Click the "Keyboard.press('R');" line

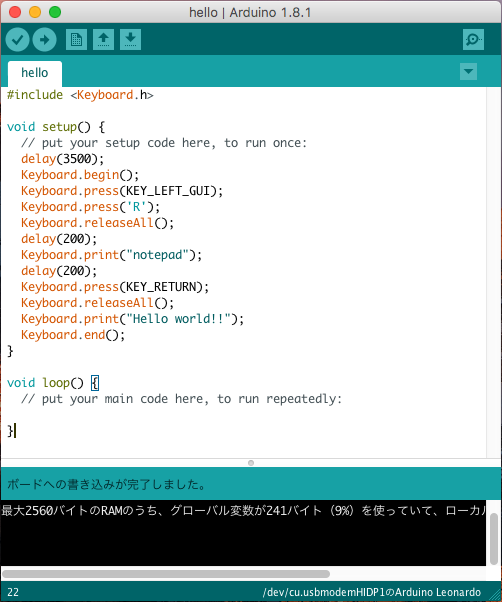coord(91,207)
